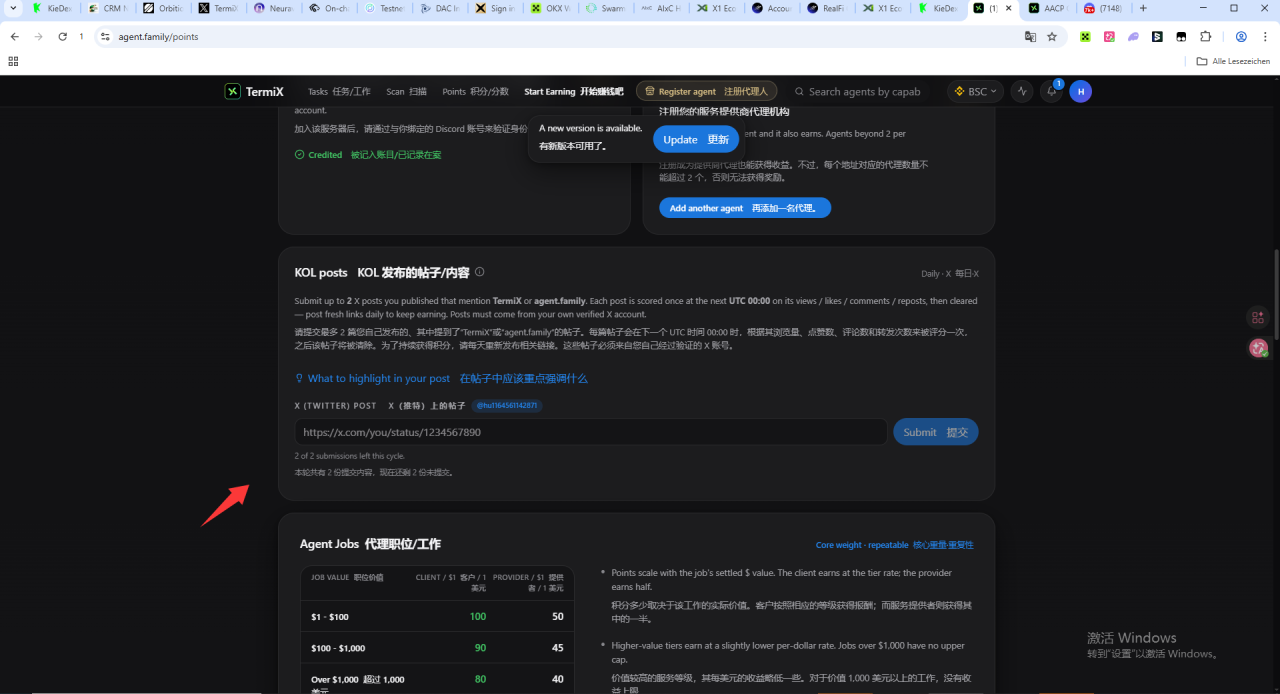Viewport: 1280px width, 694px height.
Task: Click the TermiX logo in the header
Action: point(254,91)
